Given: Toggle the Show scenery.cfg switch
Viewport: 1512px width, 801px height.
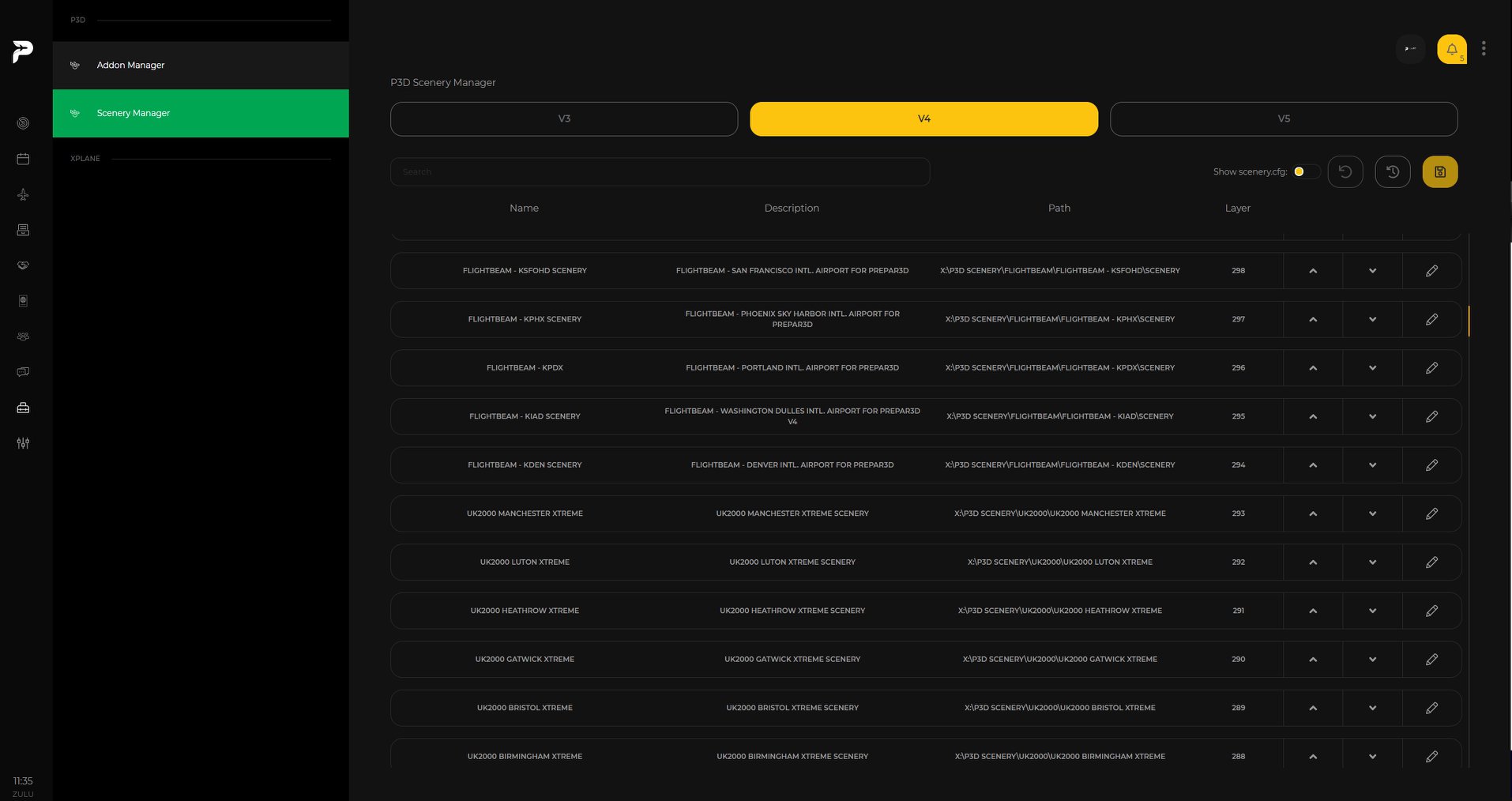Looking at the screenshot, I should 1306,171.
